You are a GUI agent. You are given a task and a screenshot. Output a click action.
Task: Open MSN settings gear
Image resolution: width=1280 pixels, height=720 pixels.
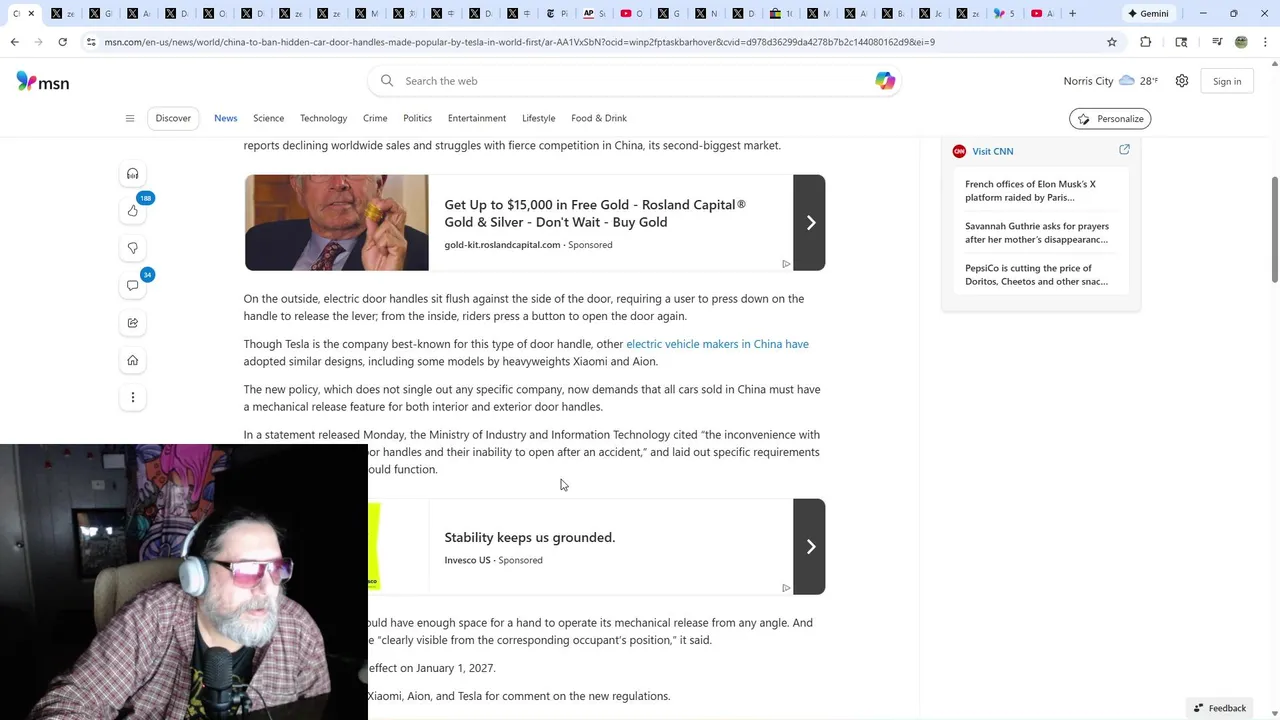(x=1182, y=81)
